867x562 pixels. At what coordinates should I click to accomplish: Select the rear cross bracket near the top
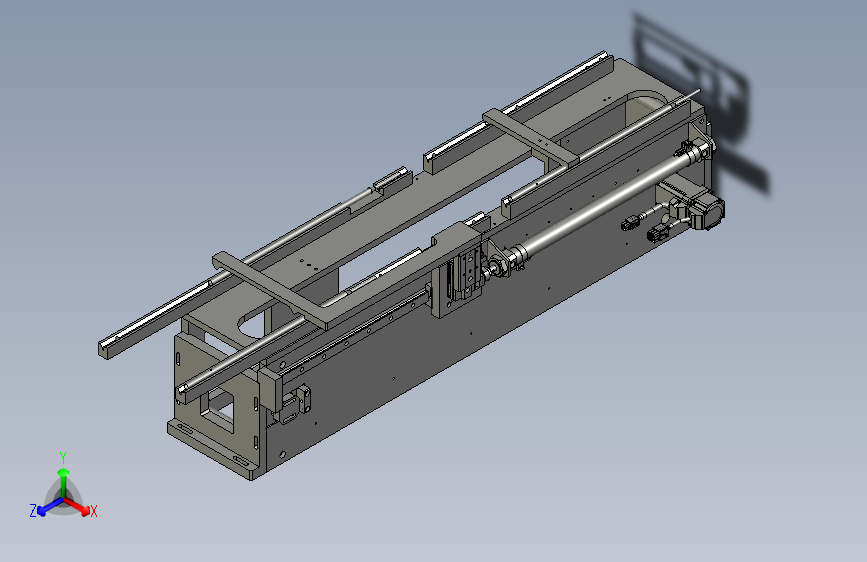532,138
